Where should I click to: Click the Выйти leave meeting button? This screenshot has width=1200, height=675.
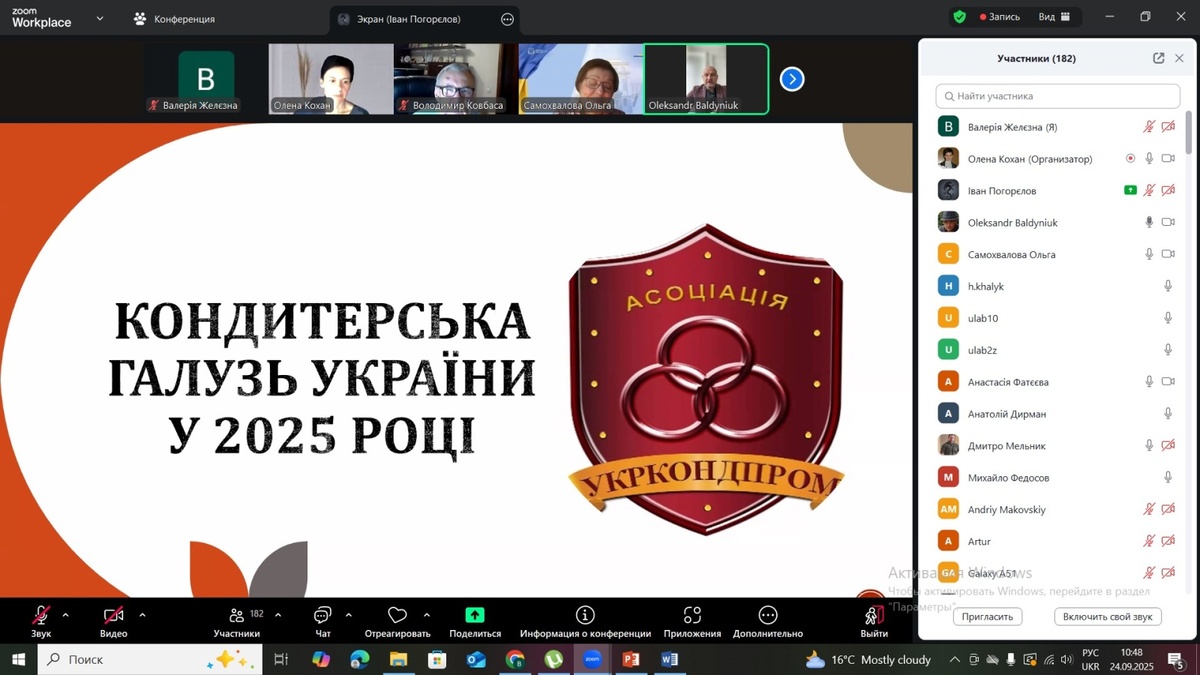(874, 622)
